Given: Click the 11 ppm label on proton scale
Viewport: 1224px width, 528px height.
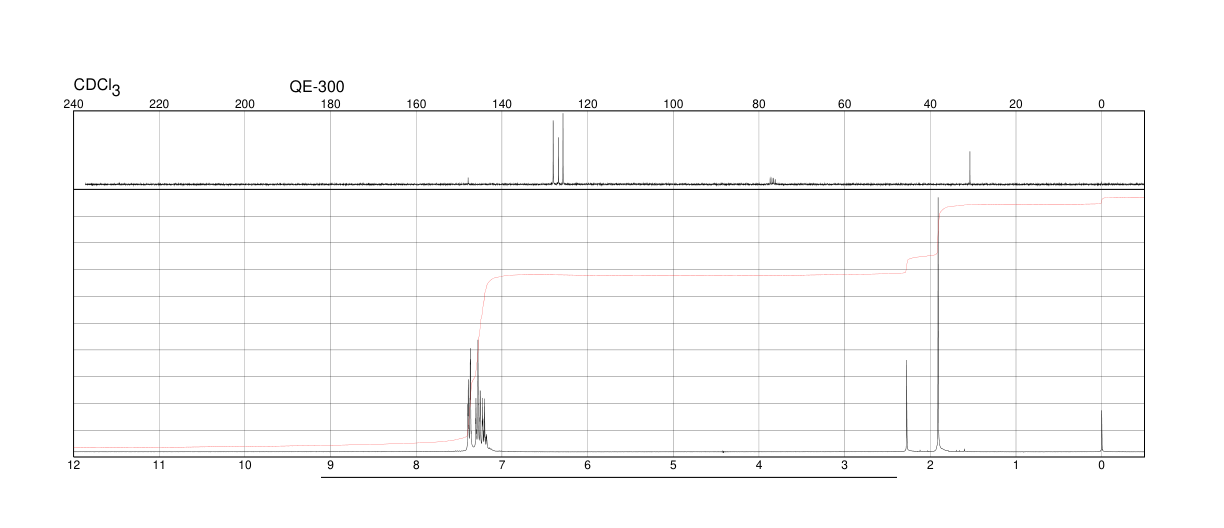Looking at the screenshot, I should click(159, 465).
